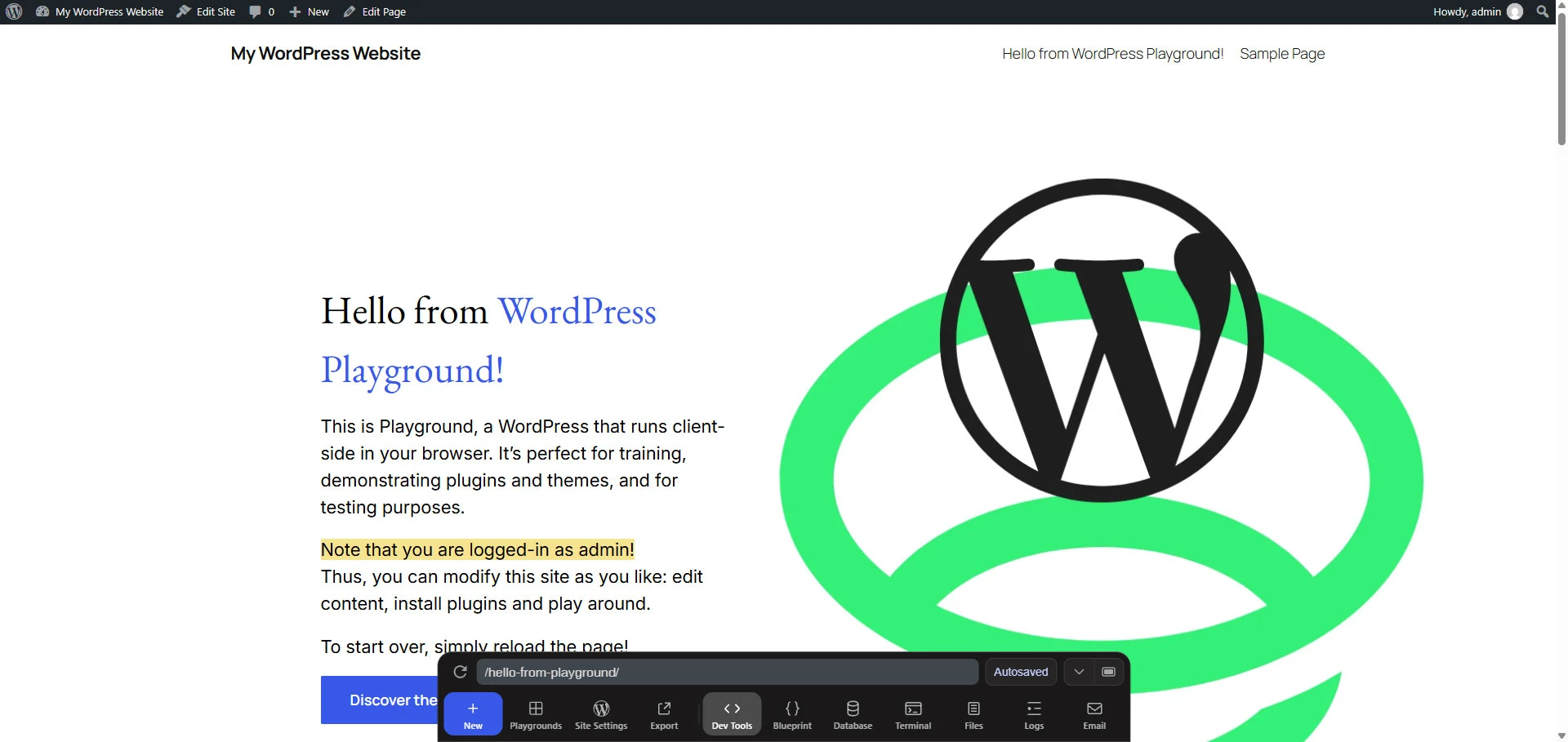The width and height of the screenshot is (1568, 742).
Task: Click the admin user avatar
Action: point(1515,11)
